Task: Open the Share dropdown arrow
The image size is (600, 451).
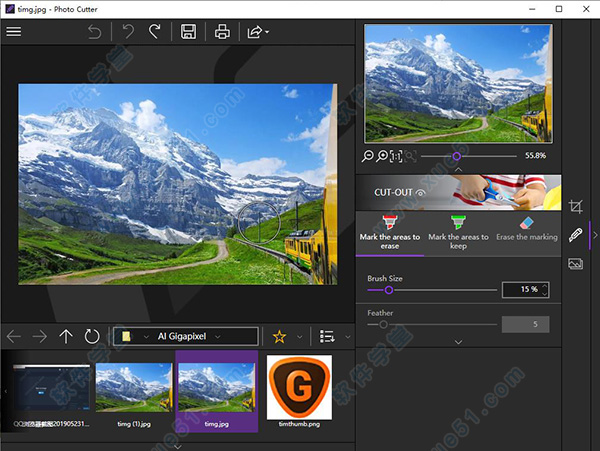Action: point(267,32)
